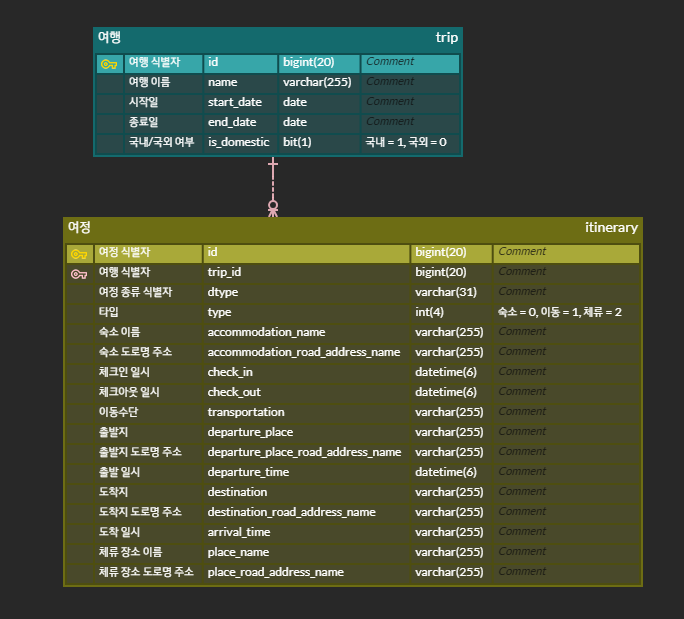The image size is (684, 619).
Task: Click the 'bit(1)' data type cell
Action: point(319,143)
